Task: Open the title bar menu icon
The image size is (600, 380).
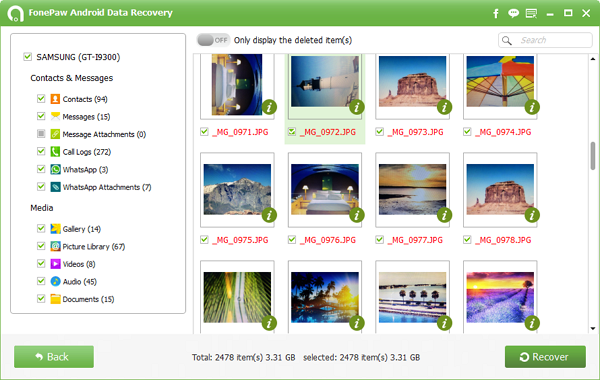Action: pyautogui.click(x=532, y=13)
